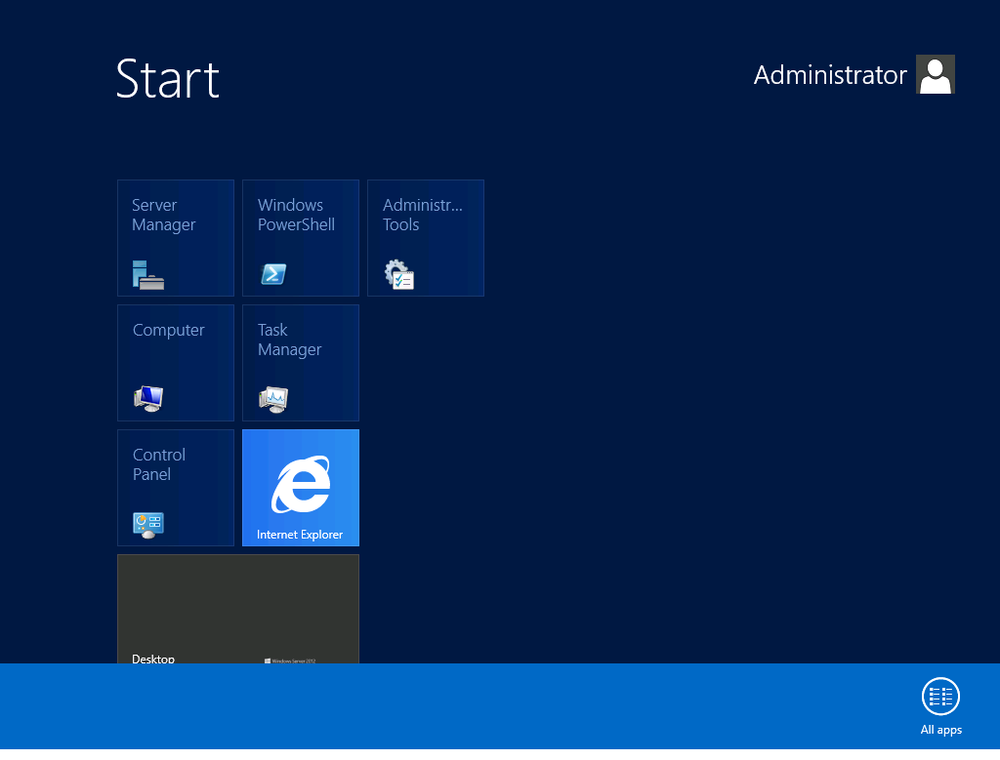
Task: Click the 'Desktop' tile caption
Action: point(153,659)
